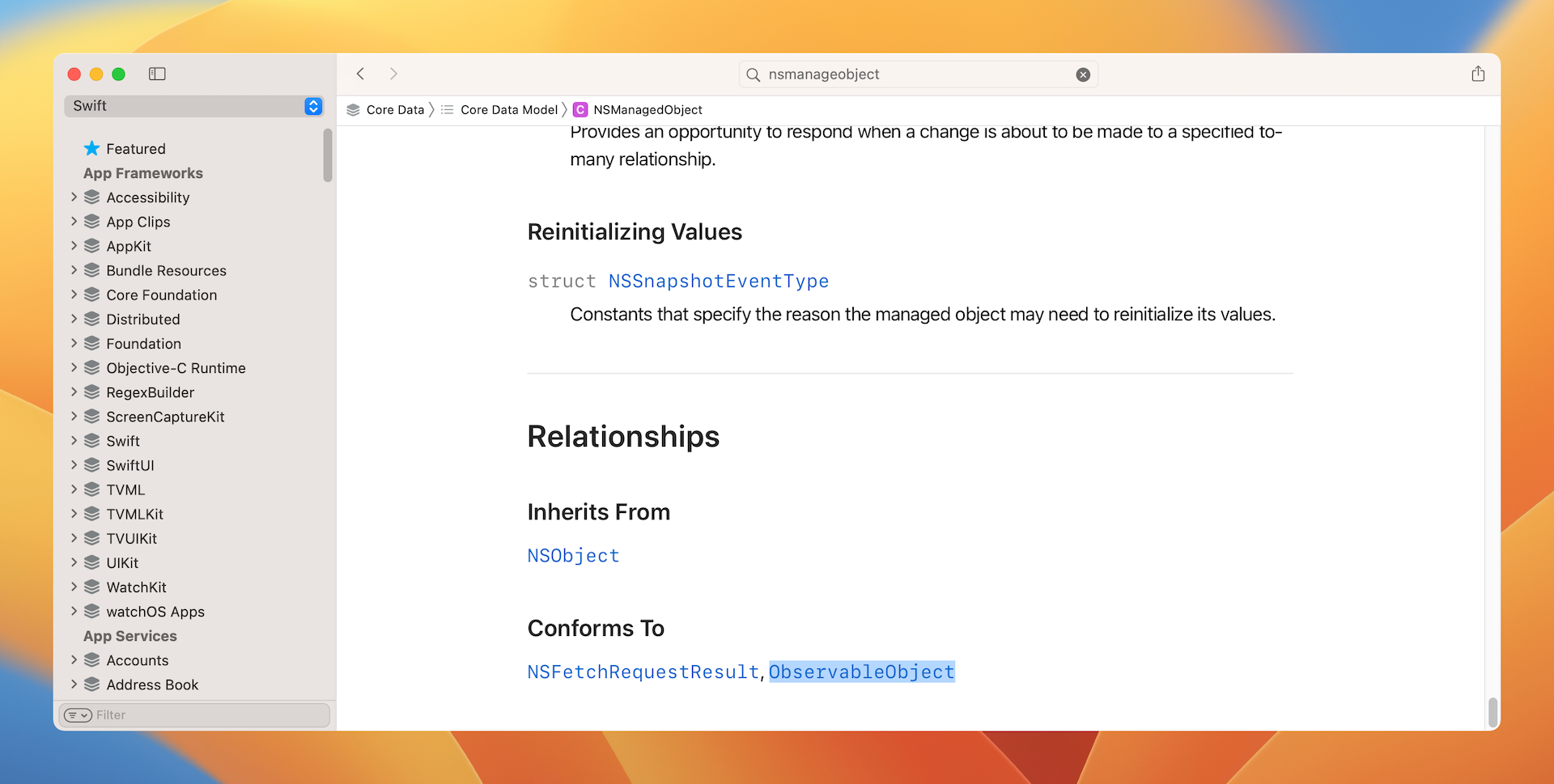Toggle the sidebar visibility icon
Viewport: 1554px width, 784px height.
pyautogui.click(x=157, y=74)
